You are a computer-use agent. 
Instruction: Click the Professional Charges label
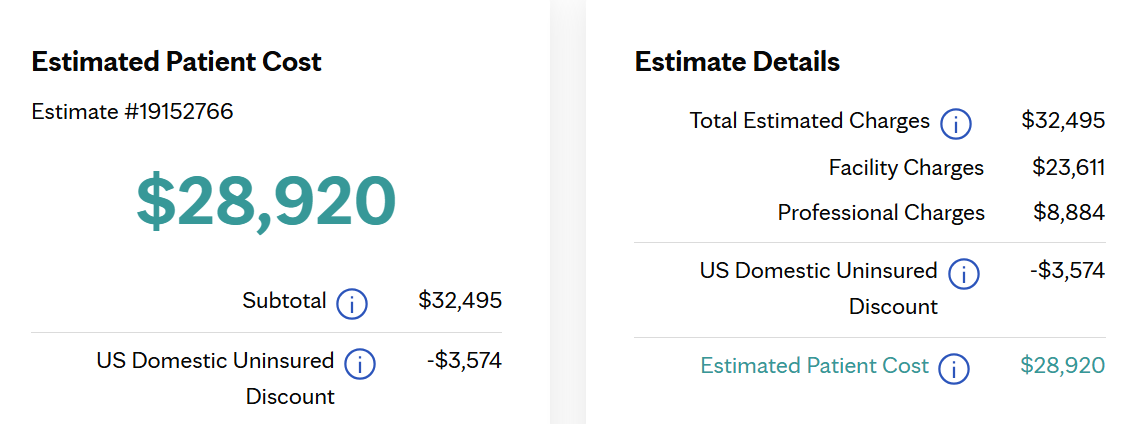tap(881, 213)
